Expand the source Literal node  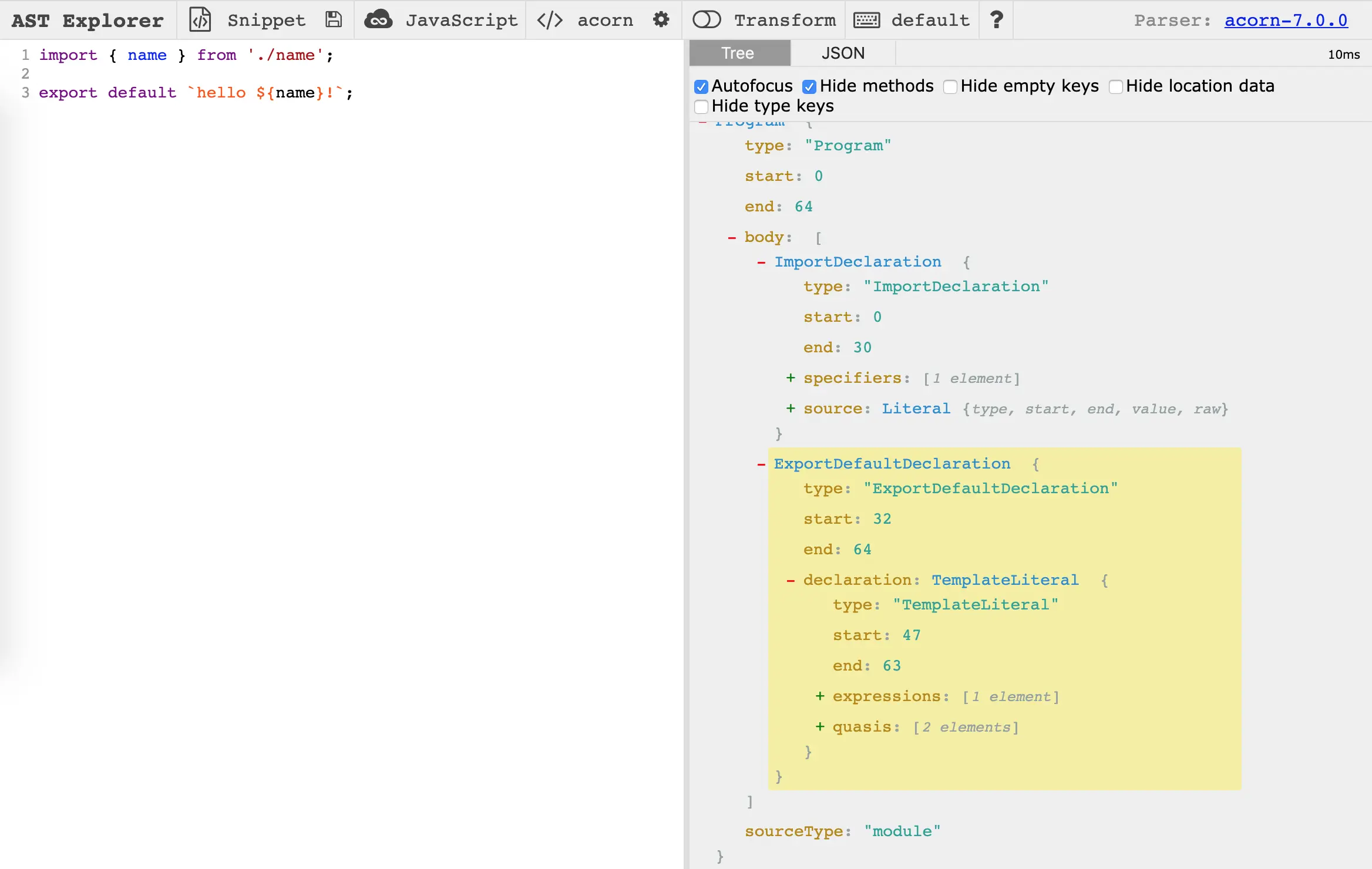point(791,409)
